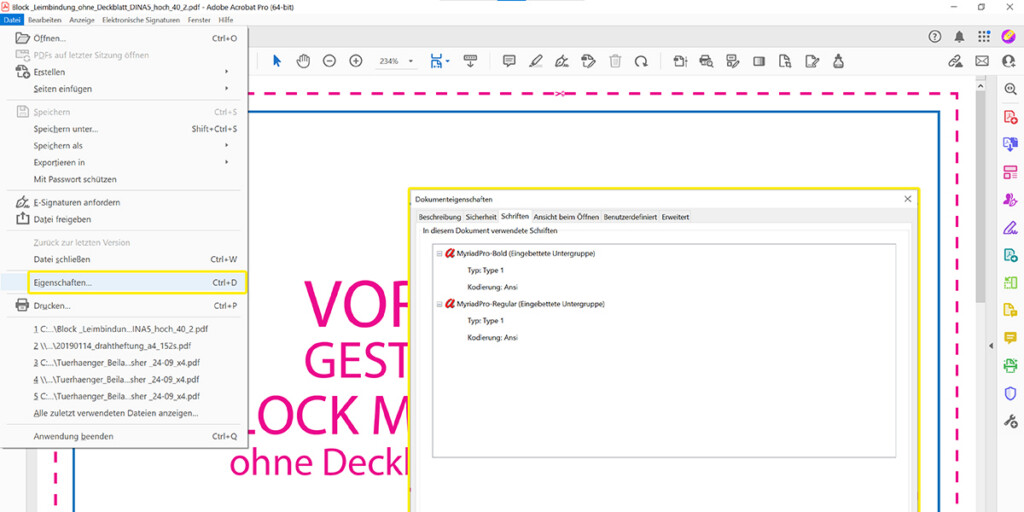Screen dimensions: 1024x512
Task: Close the Dokumenteigenschaften dialog
Action: [x=908, y=199]
